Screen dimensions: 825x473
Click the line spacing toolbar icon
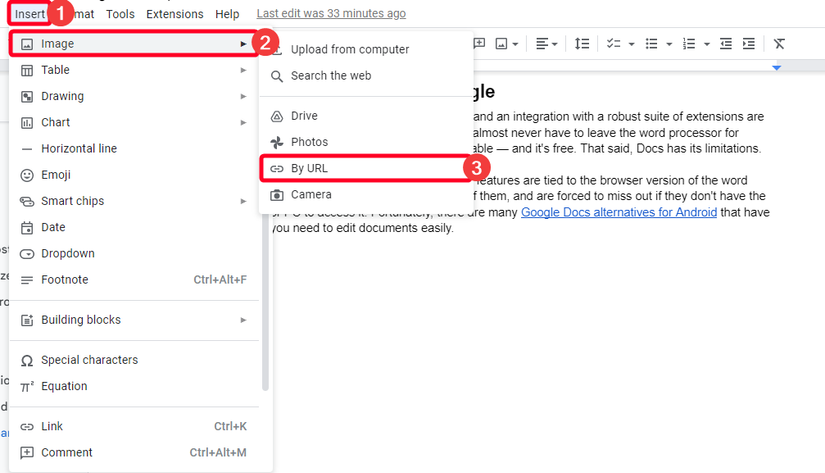pyautogui.click(x=581, y=44)
